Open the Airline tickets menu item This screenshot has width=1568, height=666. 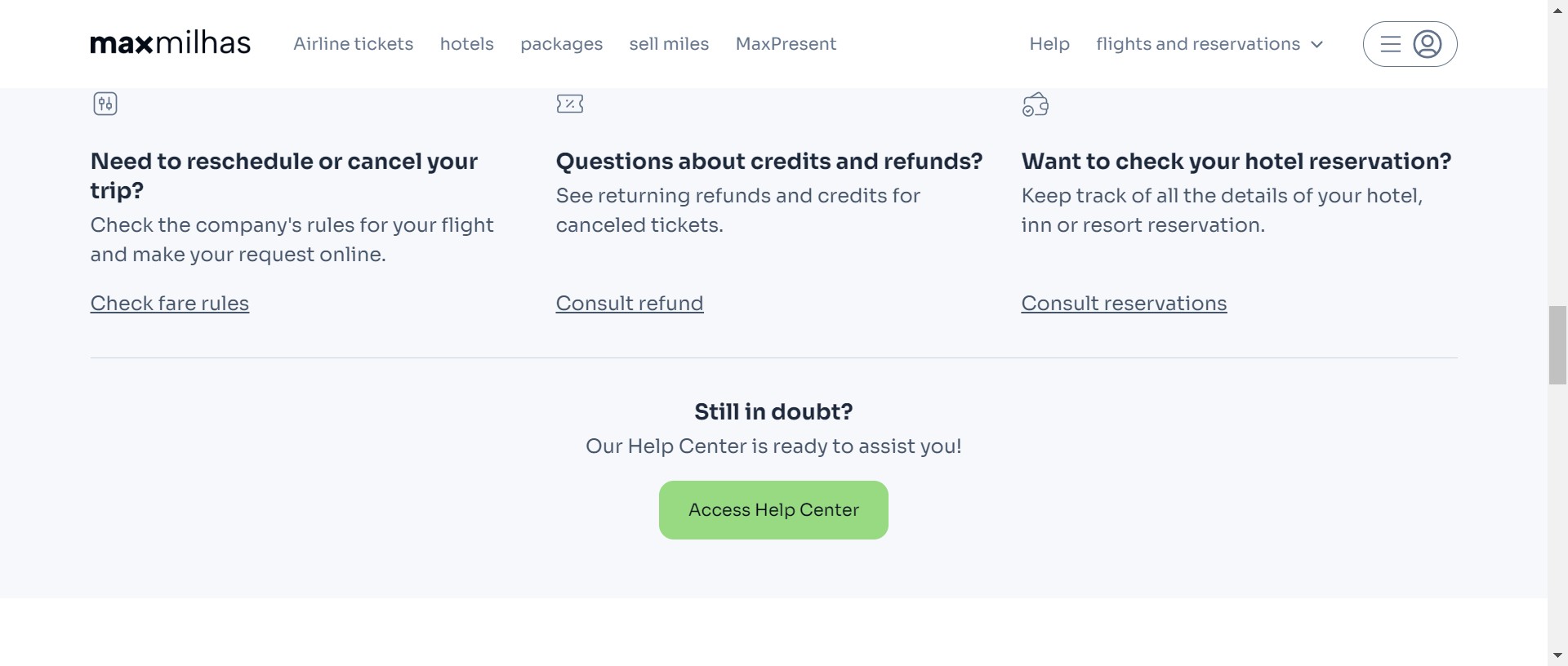tap(353, 44)
